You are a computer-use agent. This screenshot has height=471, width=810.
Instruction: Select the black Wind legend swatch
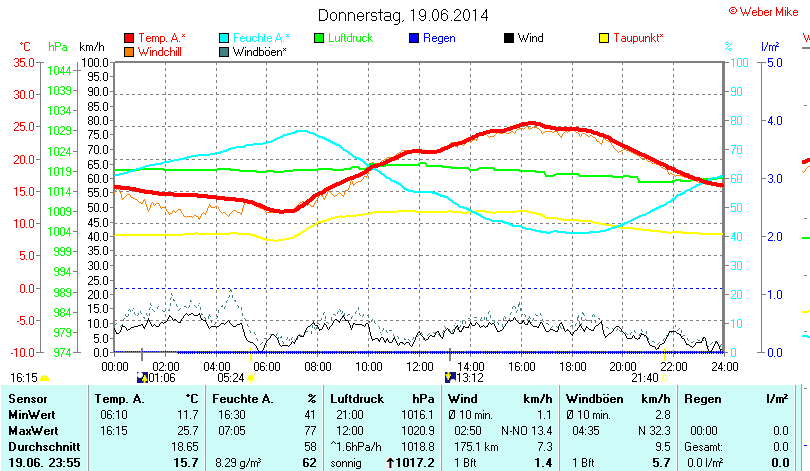tap(510, 38)
